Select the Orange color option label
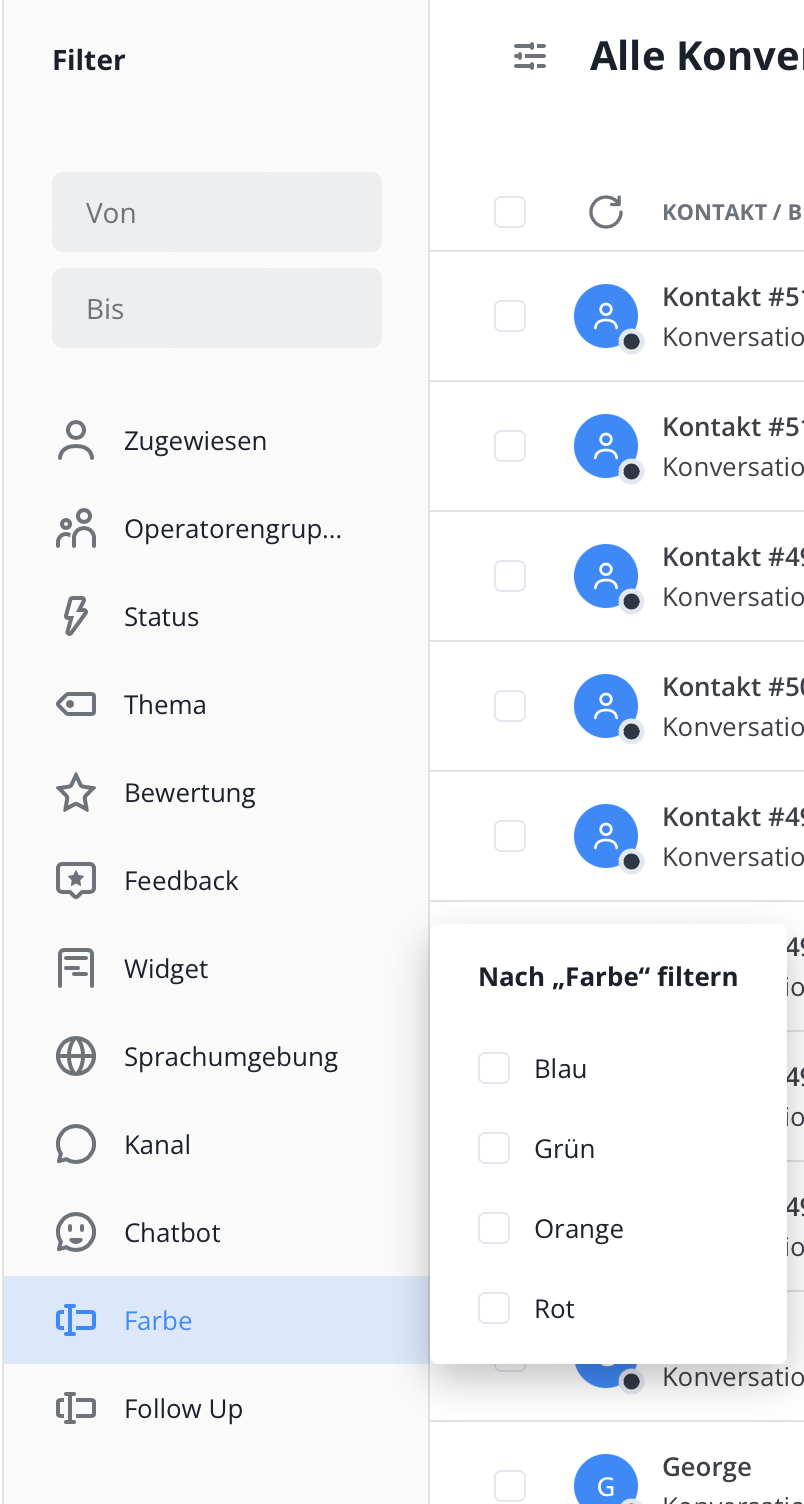 point(579,1229)
